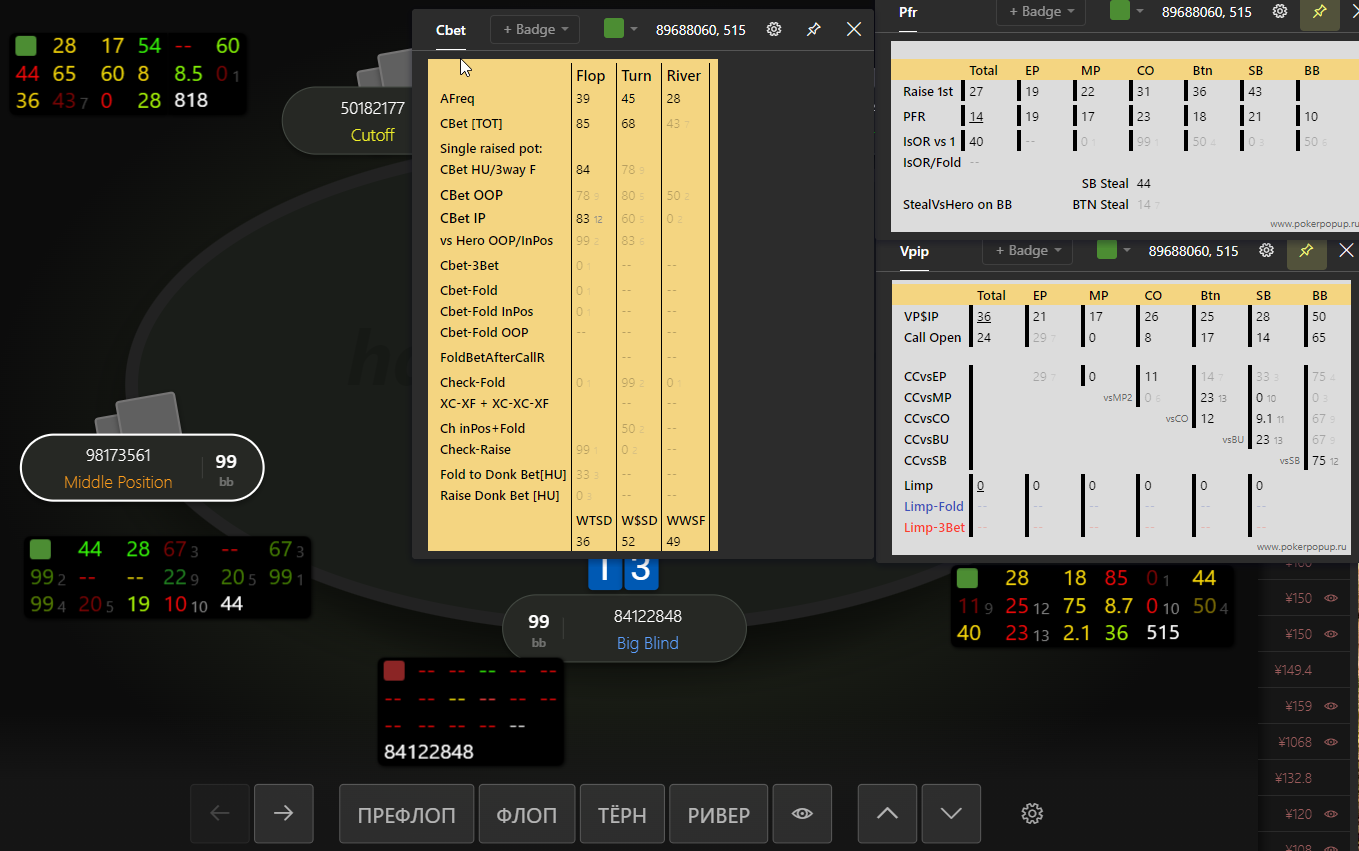Screen dimensions: 1359x851
Task: Open replayer settings gear at bottom
Action: pos(1033,814)
